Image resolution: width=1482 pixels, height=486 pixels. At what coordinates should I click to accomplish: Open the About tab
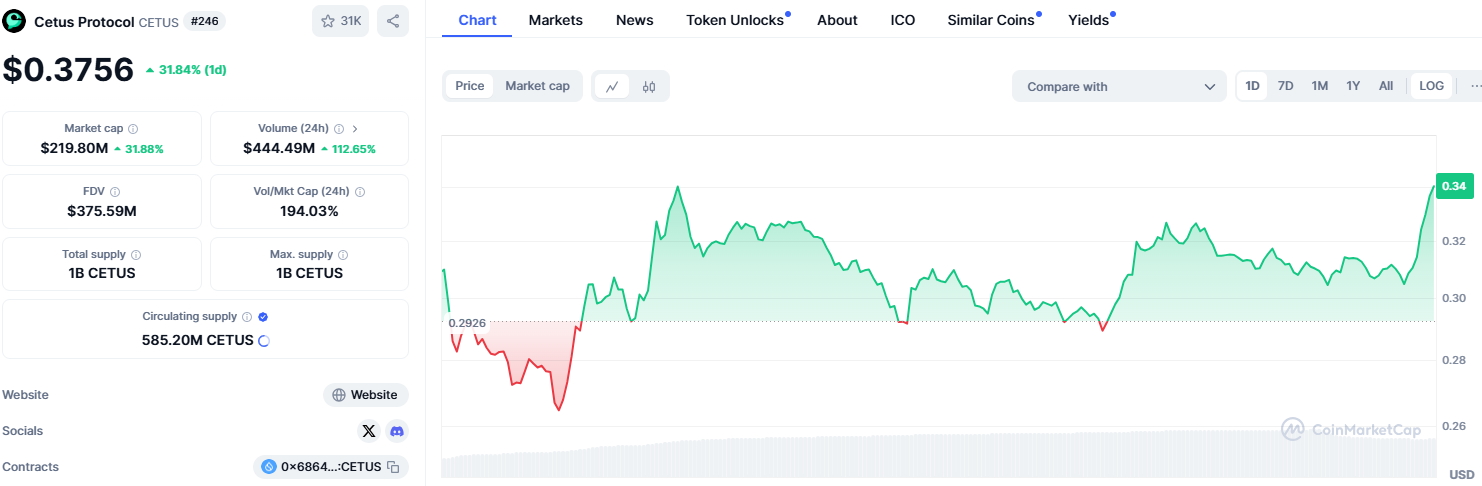tap(837, 20)
